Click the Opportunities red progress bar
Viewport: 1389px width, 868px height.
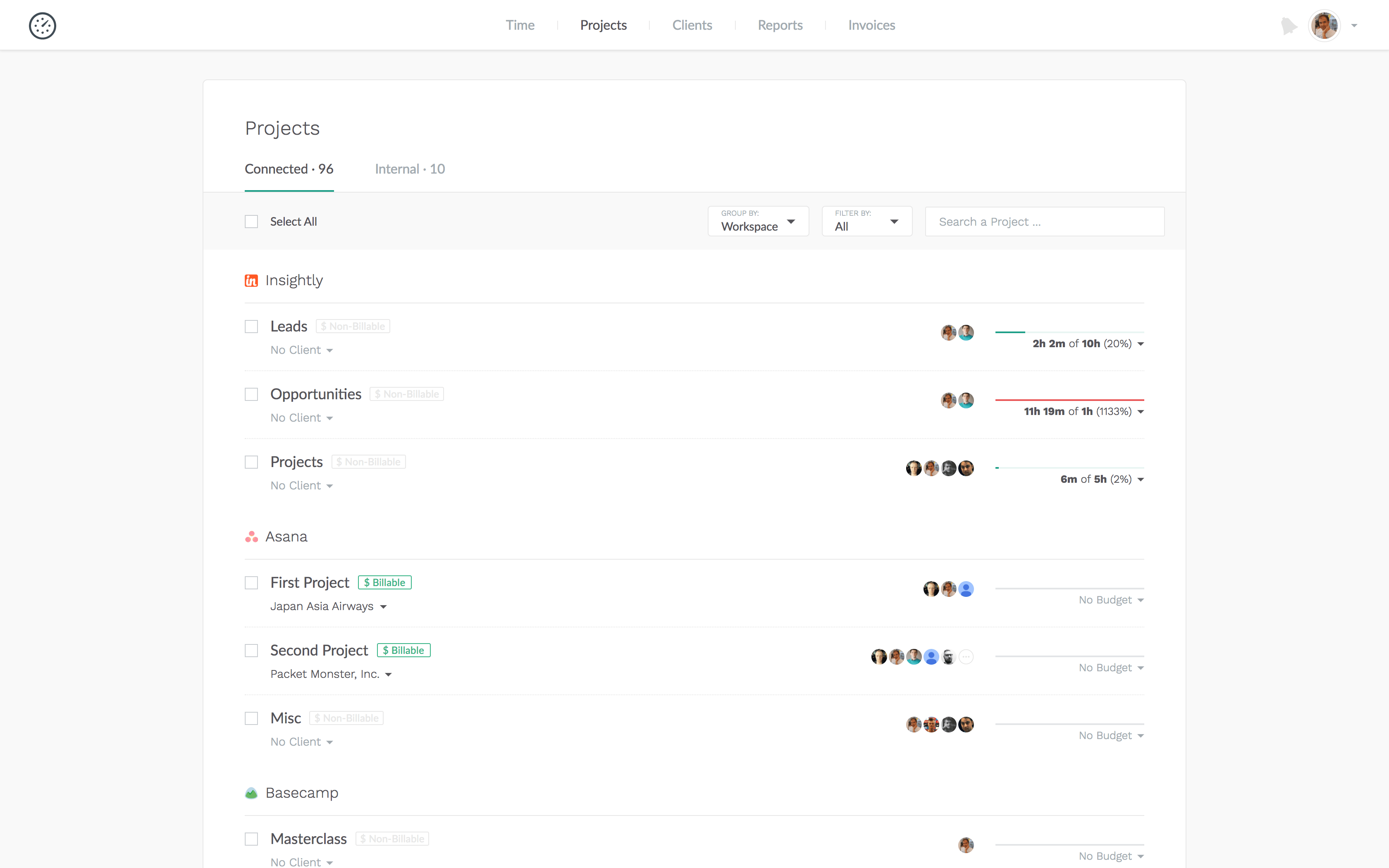pos(1069,400)
